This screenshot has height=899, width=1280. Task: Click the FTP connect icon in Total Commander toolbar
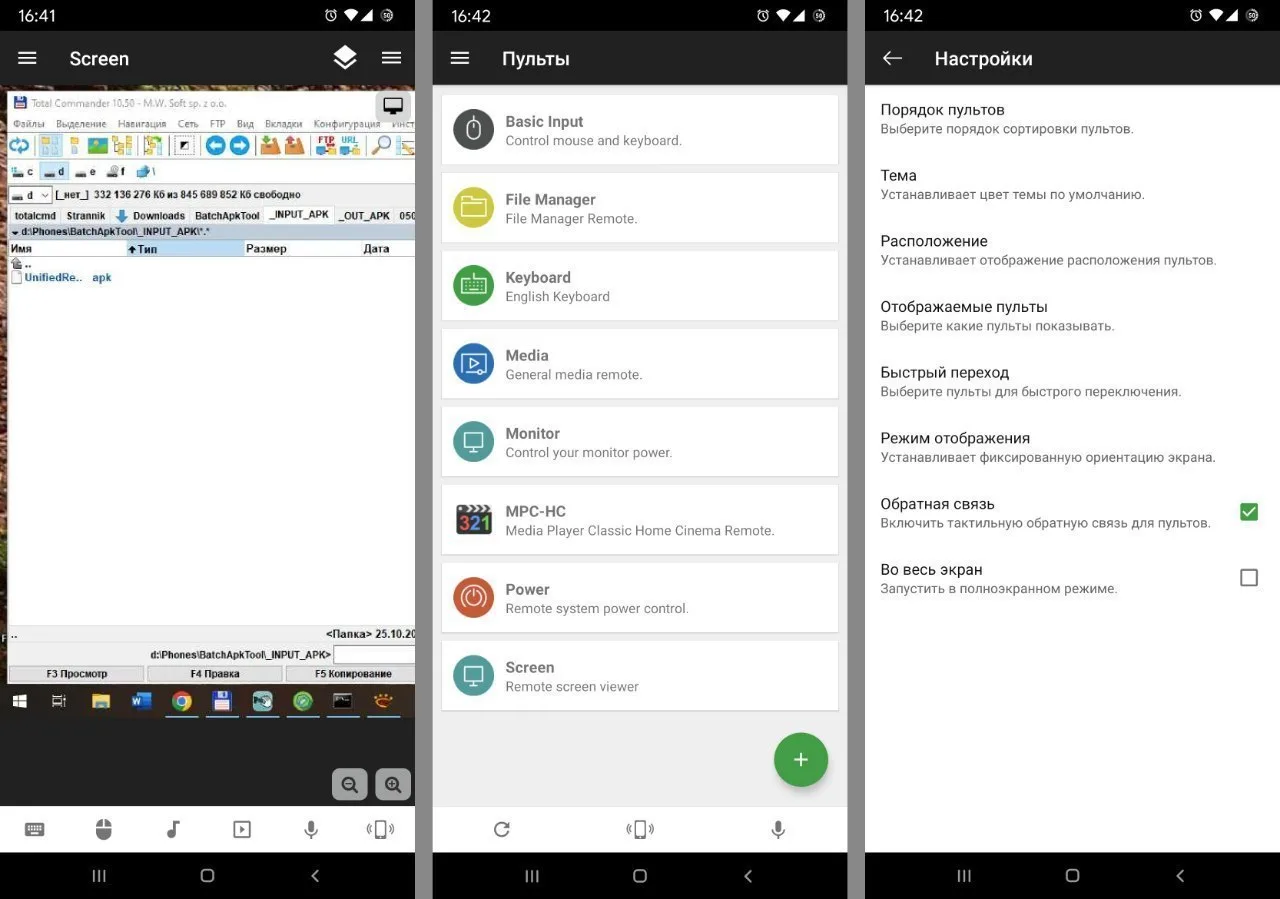(326, 145)
